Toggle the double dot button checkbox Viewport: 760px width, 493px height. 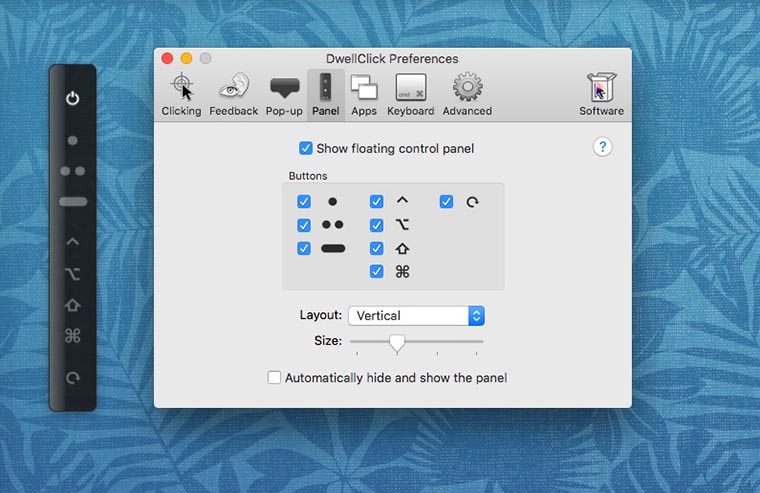[x=304, y=225]
